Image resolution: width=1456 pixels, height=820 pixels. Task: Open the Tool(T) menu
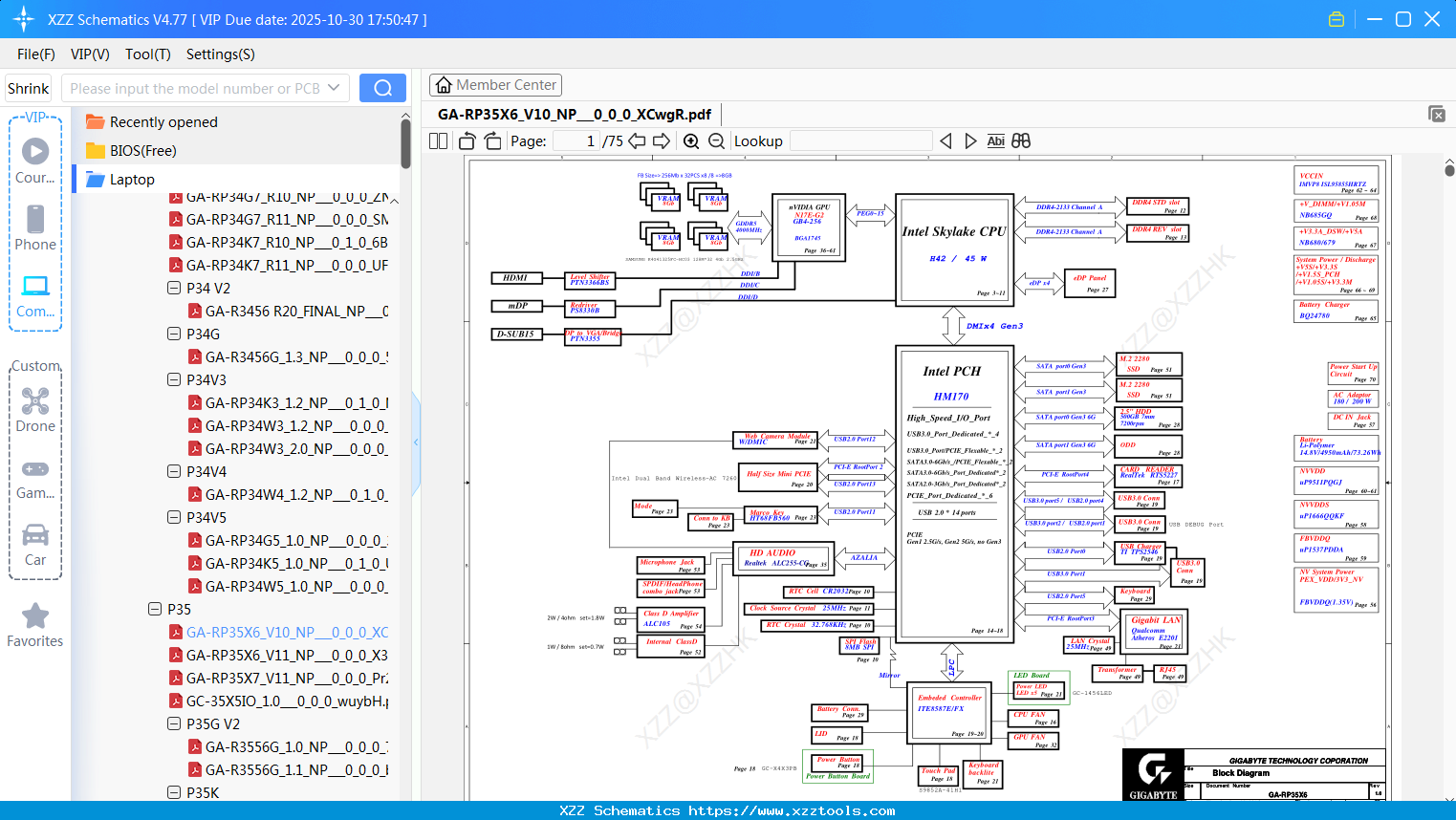tap(148, 54)
